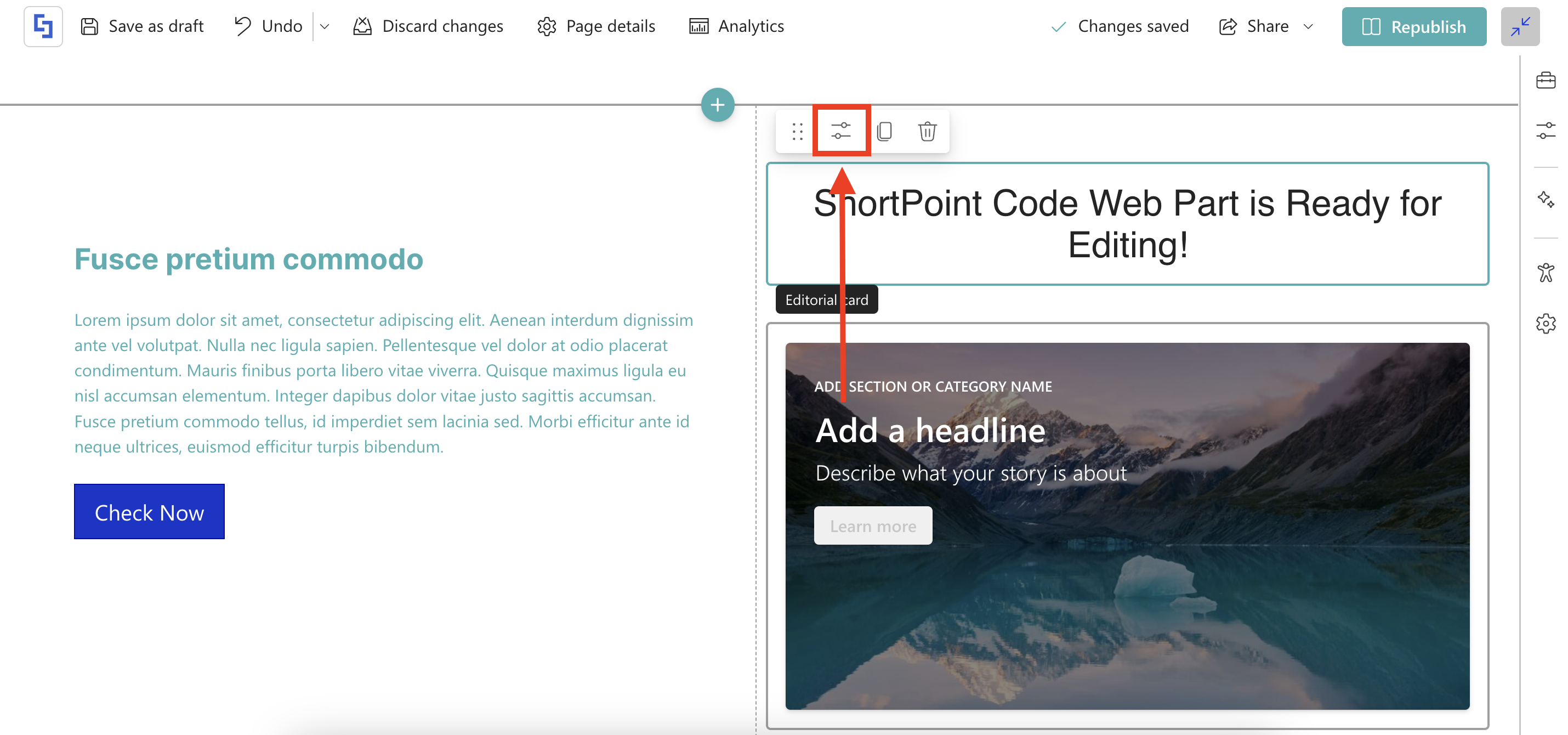
Task: Collapse editor with the minimize arrows button
Action: pos(1519,26)
